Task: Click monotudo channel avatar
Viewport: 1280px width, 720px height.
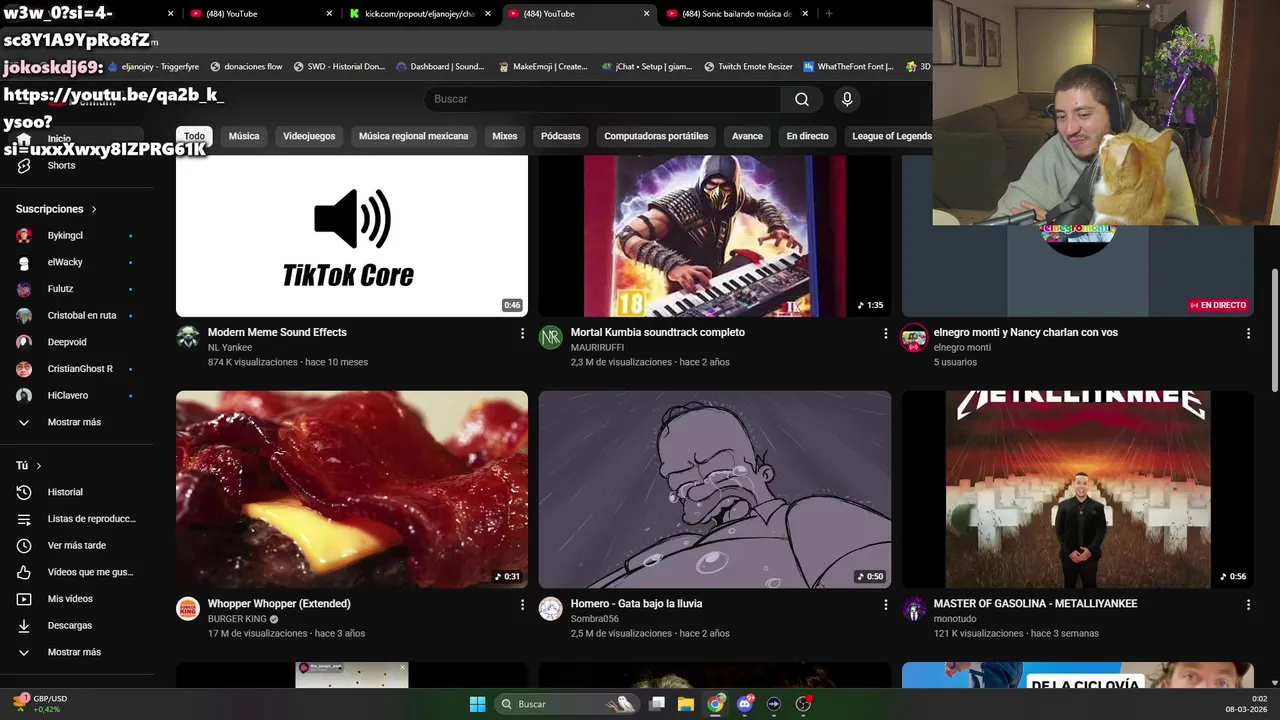Action: (x=914, y=608)
